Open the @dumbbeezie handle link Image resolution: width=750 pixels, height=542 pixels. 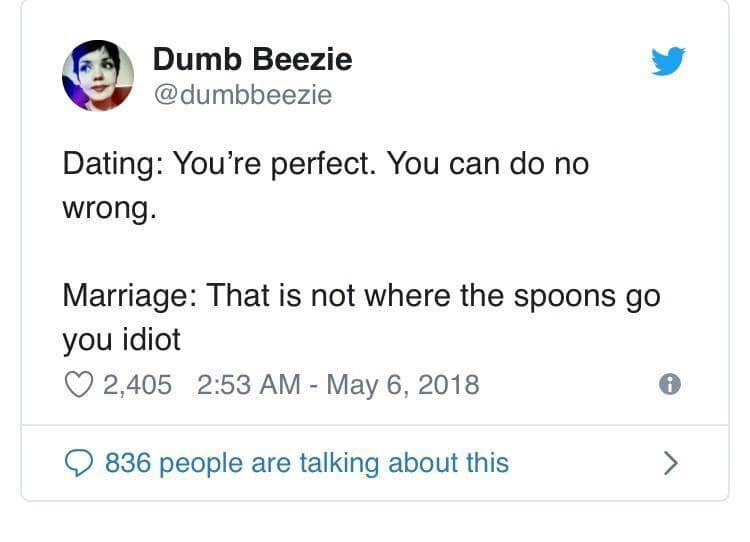tap(241, 95)
